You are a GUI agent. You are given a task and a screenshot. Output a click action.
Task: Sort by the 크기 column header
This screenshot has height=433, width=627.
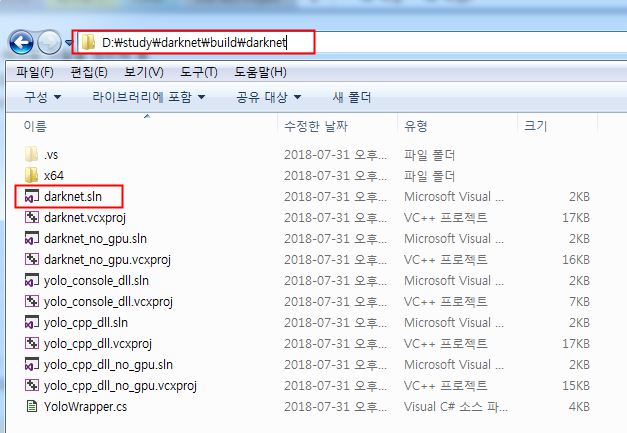pos(535,126)
